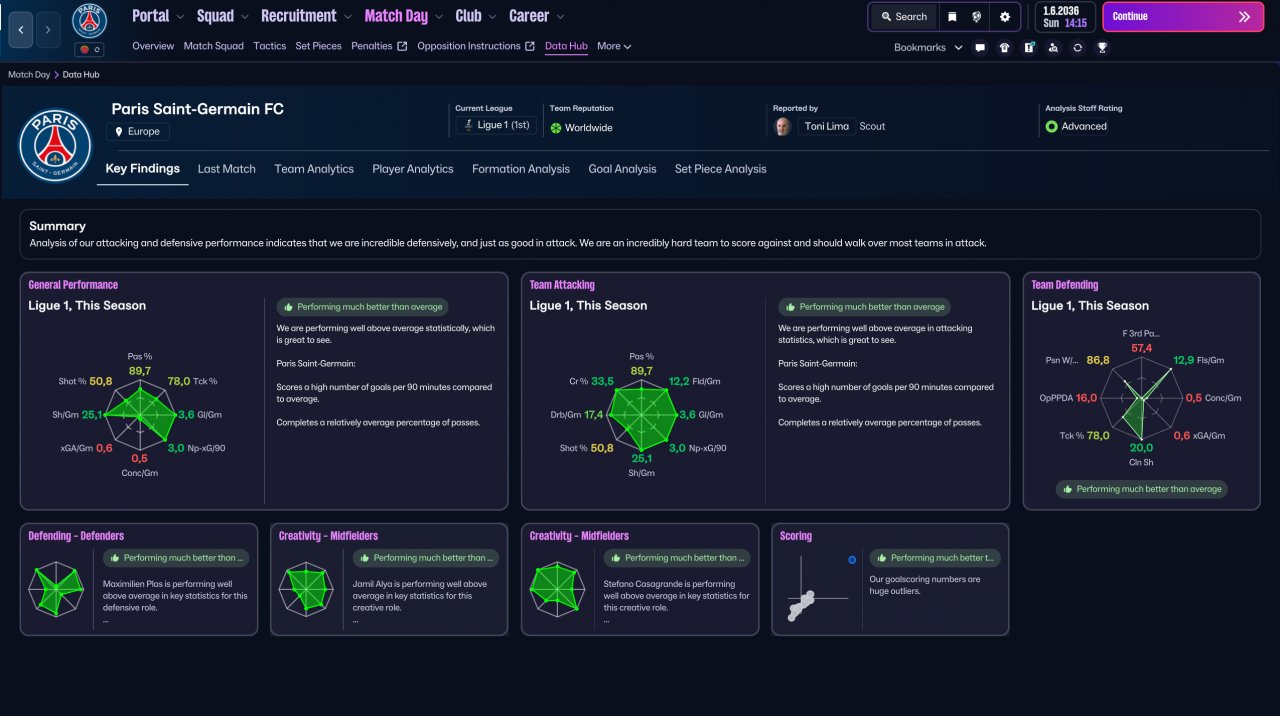The image size is (1280, 716).
Task: Click Match Day in the breadcrumb
Action: tap(29, 75)
